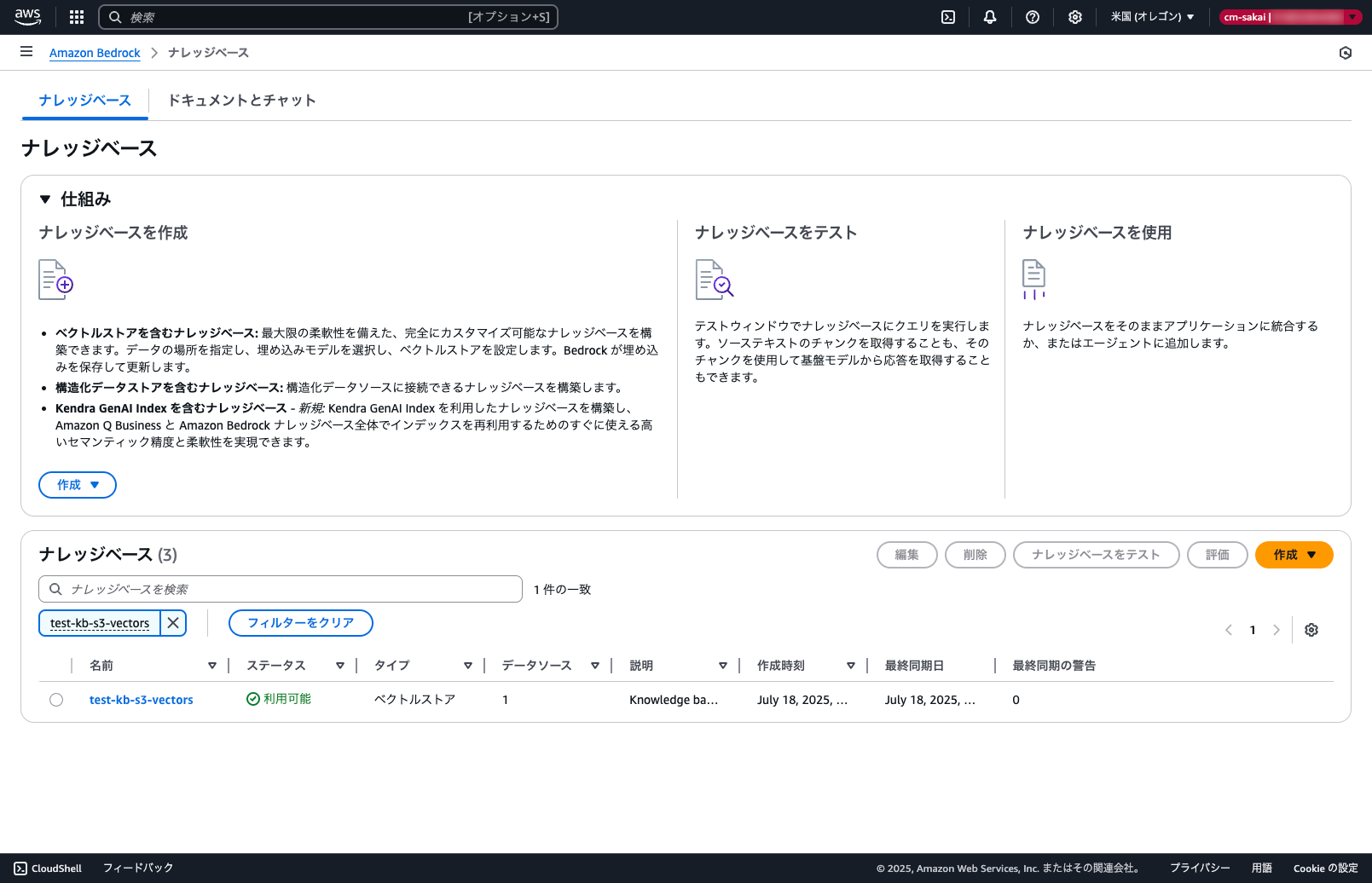Open Cookie の設定 in the footer
Viewport: 1372px width, 883px height.
1326,868
